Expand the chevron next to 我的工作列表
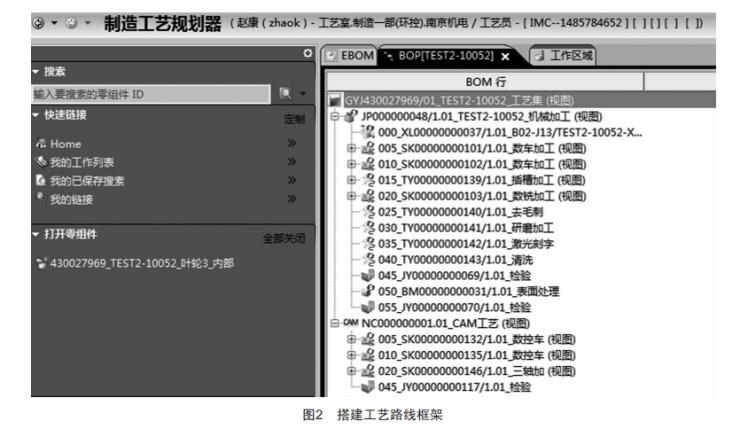The image size is (740, 429). click(292, 161)
